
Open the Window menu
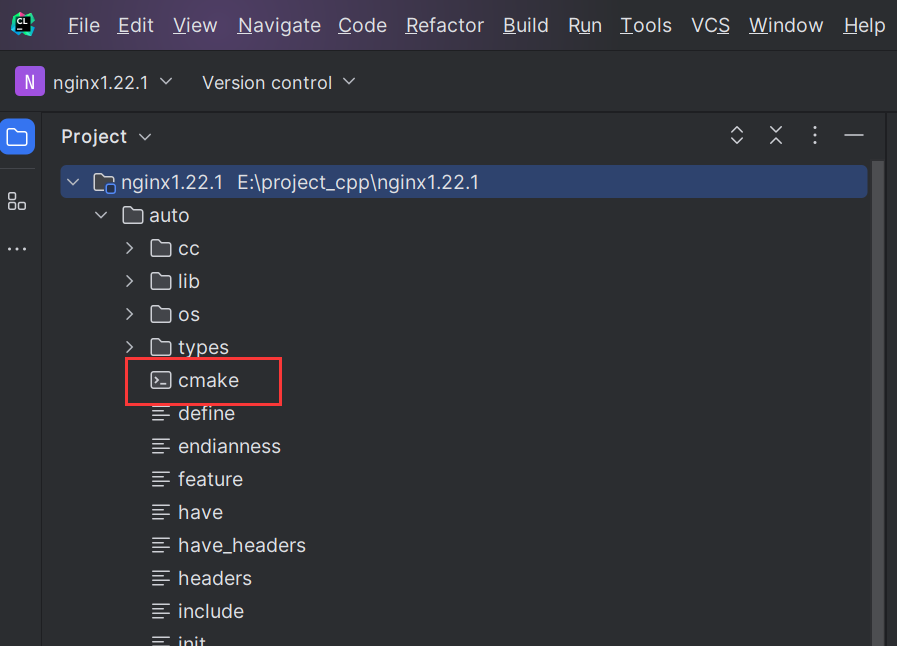pyautogui.click(x=786, y=25)
